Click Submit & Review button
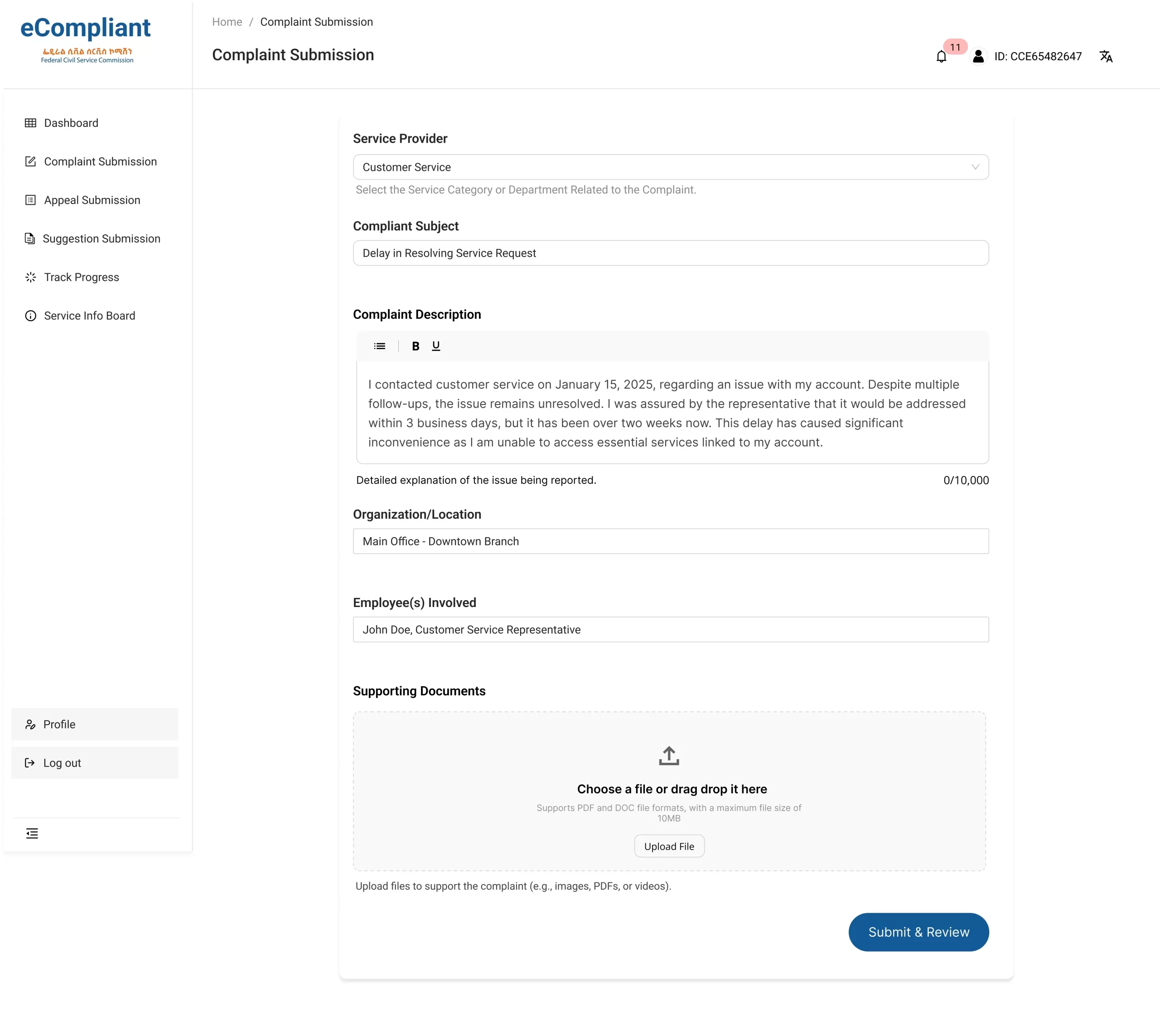Viewport: 1160px width, 1036px height. pos(918,932)
